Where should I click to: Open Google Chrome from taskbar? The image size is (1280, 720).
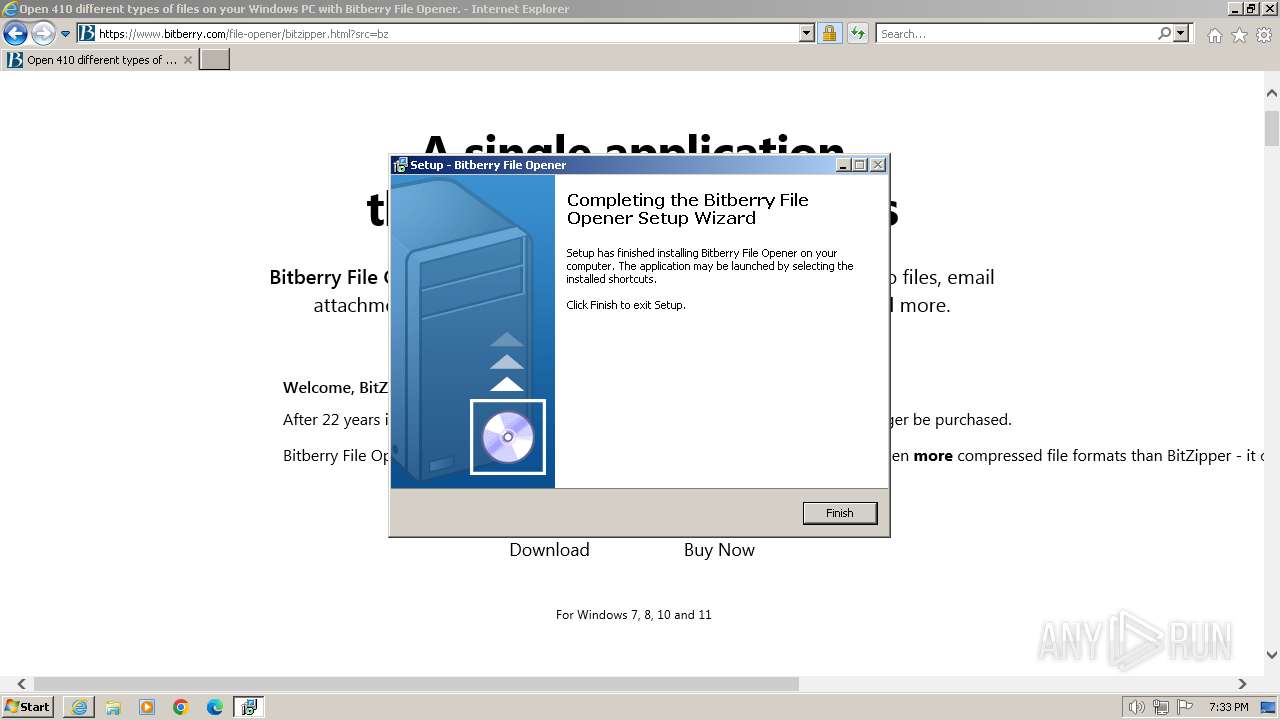click(181, 707)
